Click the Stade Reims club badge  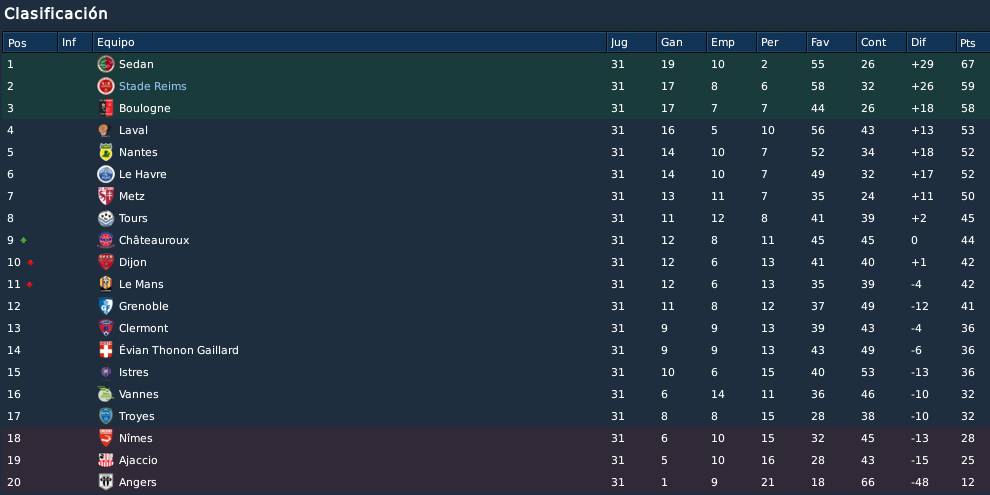105,86
